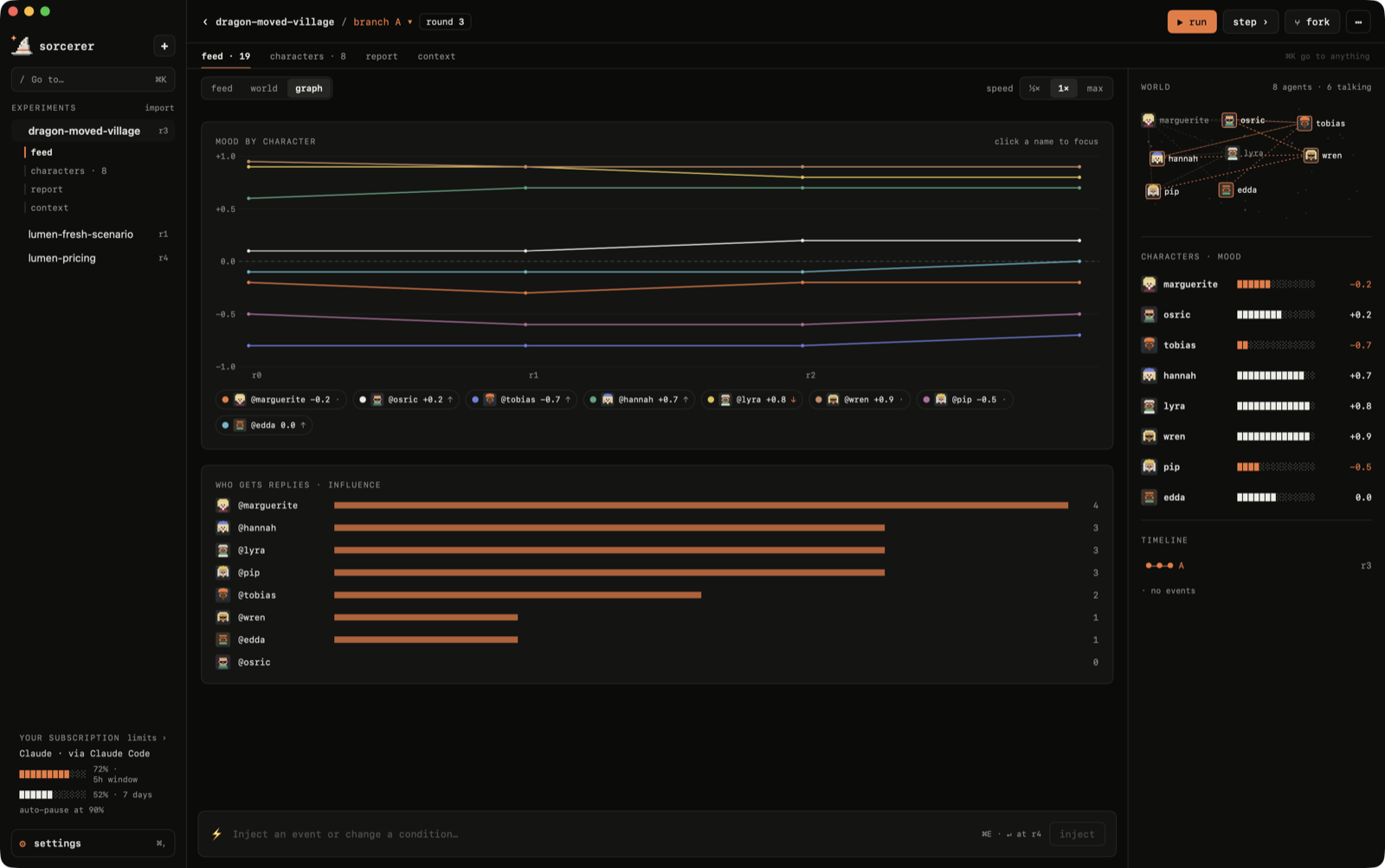Select edda avatar in world map
Image resolution: width=1385 pixels, height=868 pixels.
[1226, 190]
